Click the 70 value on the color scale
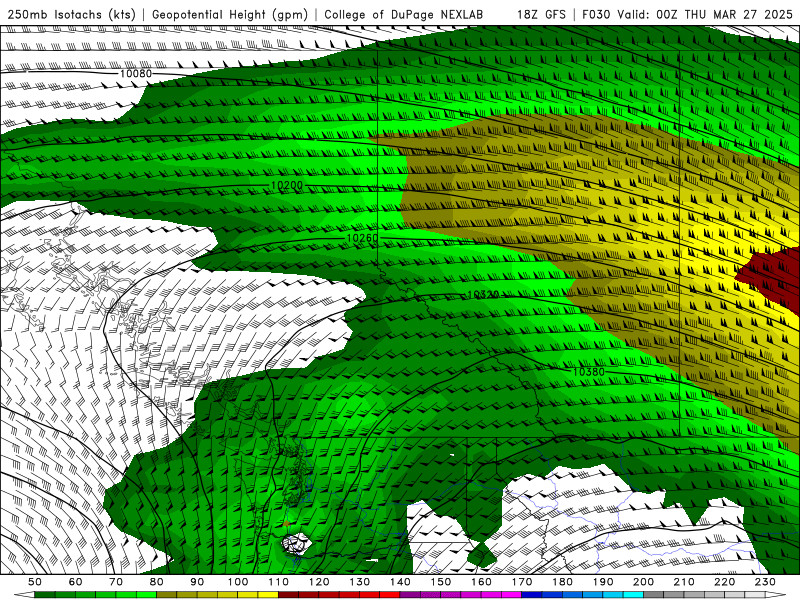The width and height of the screenshot is (800, 600). tap(116, 582)
